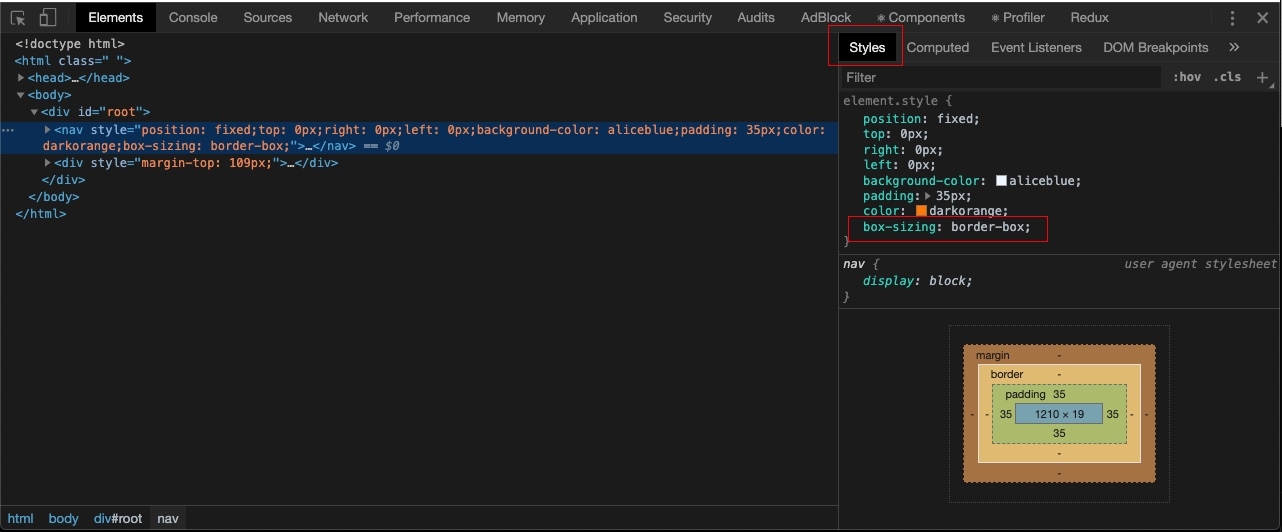Switch to the Computed sidebar tab
The height and width of the screenshot is (532, 1282).
point(938,47)
